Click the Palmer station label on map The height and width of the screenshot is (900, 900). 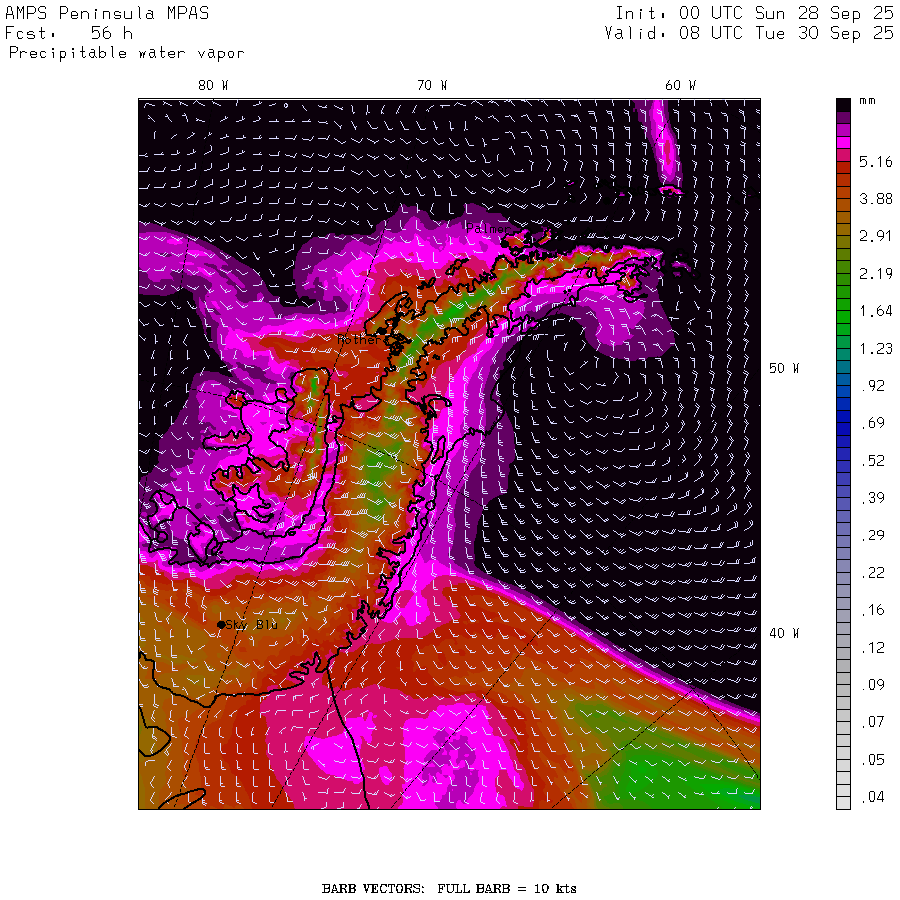(x=487, y=229)
